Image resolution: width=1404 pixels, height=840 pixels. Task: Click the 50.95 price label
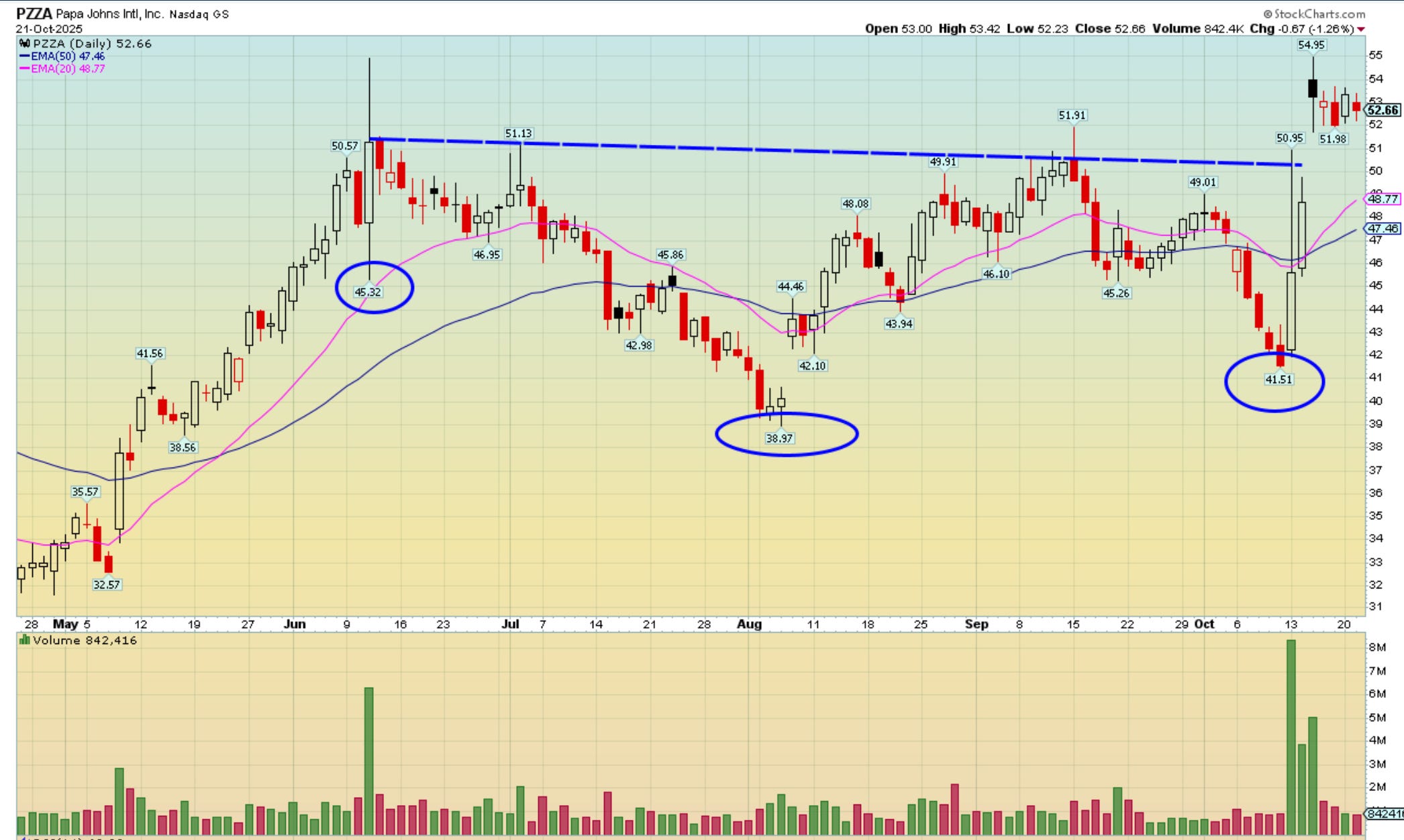(1290, 138)
